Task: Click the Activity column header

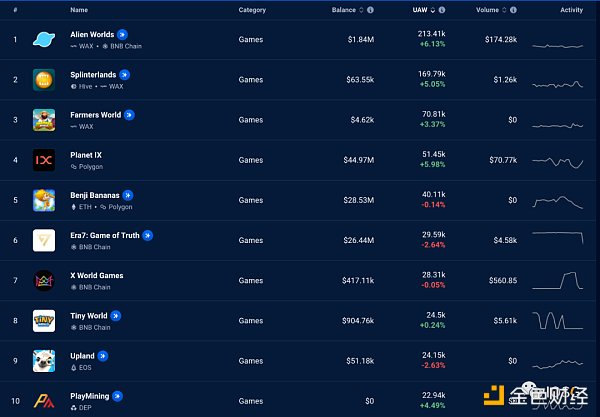Action: [571, 10]
